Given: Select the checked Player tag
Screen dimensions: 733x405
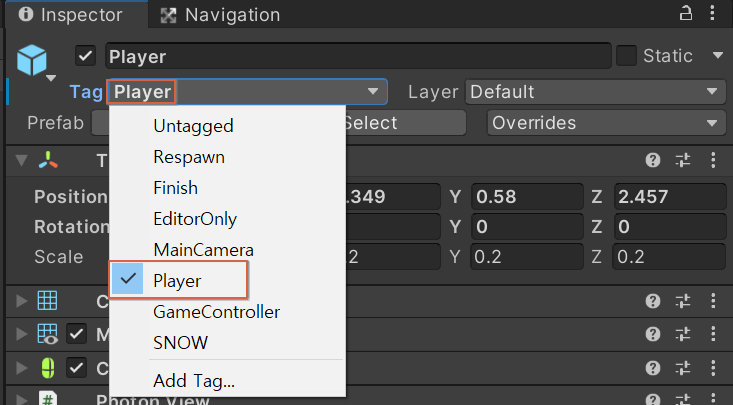Looking at the screenshot, I should pos(178,280).
